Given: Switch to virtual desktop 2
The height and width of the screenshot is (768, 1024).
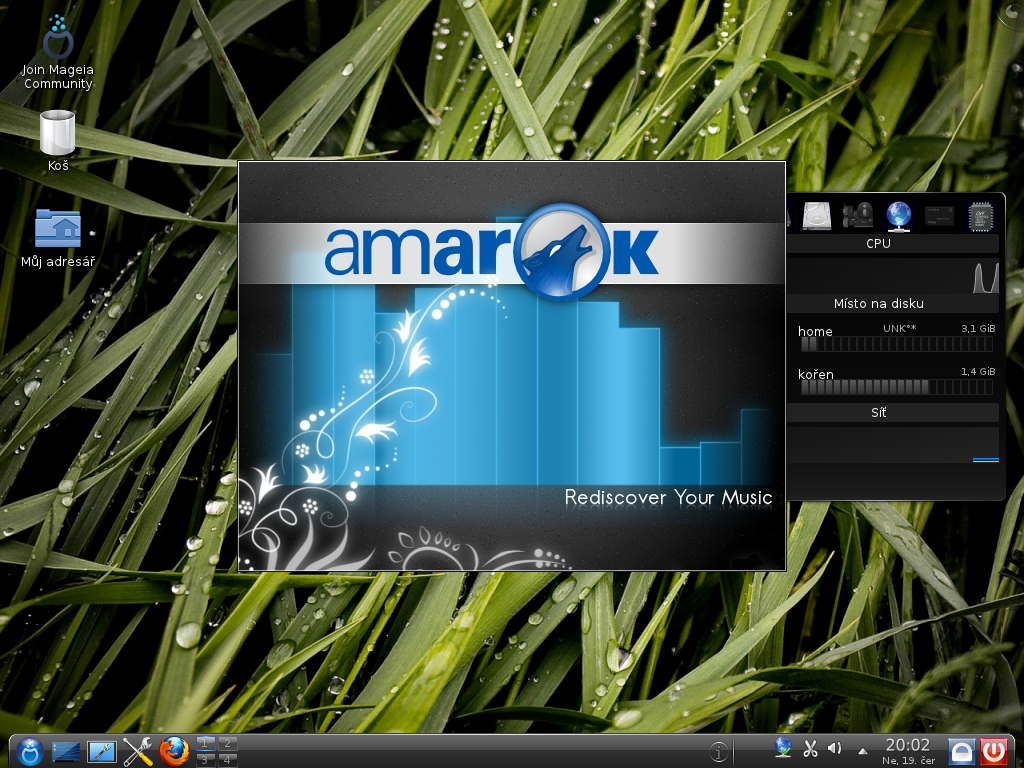Looking at the screenshot, I should [227, 743].
